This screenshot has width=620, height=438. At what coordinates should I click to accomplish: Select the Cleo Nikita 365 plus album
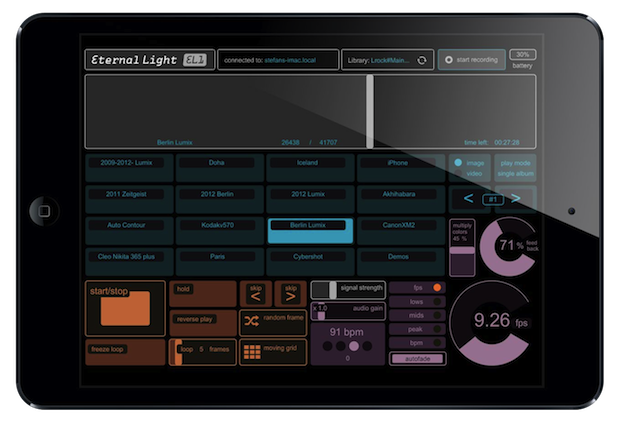click(x=129, y=262)
